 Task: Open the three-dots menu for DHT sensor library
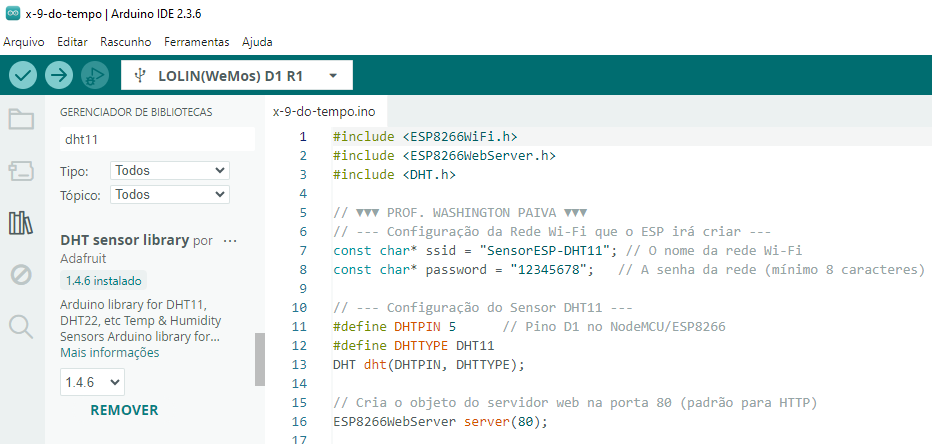click(x=229, y=241)
